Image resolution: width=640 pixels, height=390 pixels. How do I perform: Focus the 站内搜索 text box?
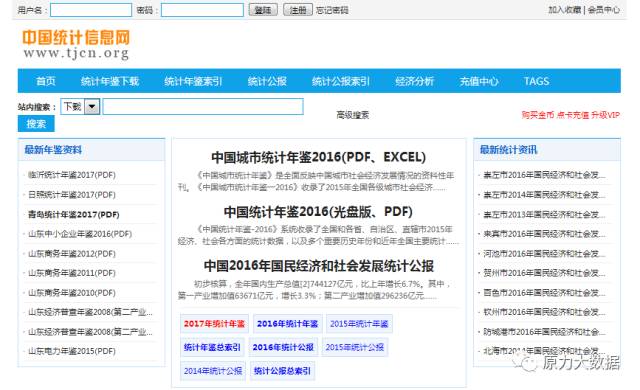(203, 106)
